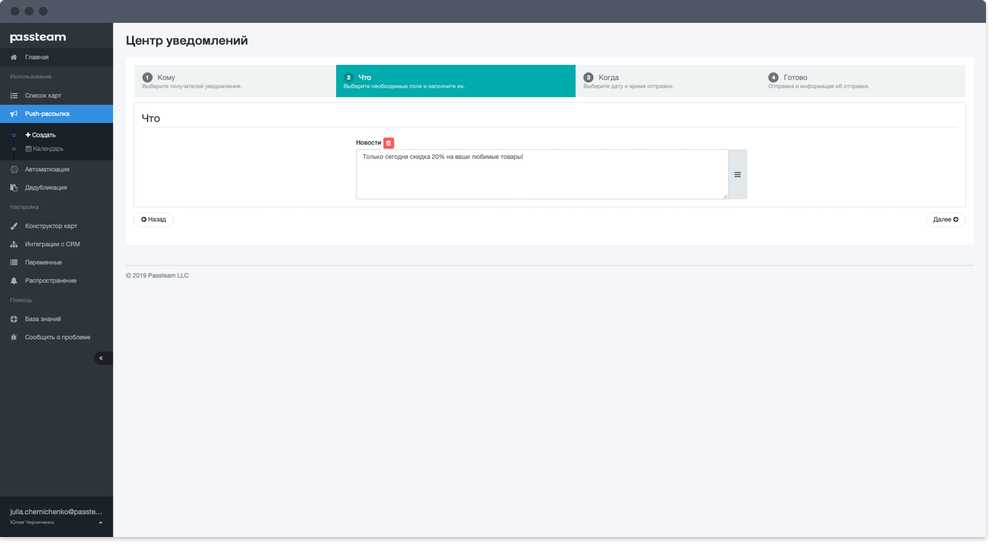Delete the Новости field with red trash icon
Screen dimensions: 993x544
click(x=389, y=143)
